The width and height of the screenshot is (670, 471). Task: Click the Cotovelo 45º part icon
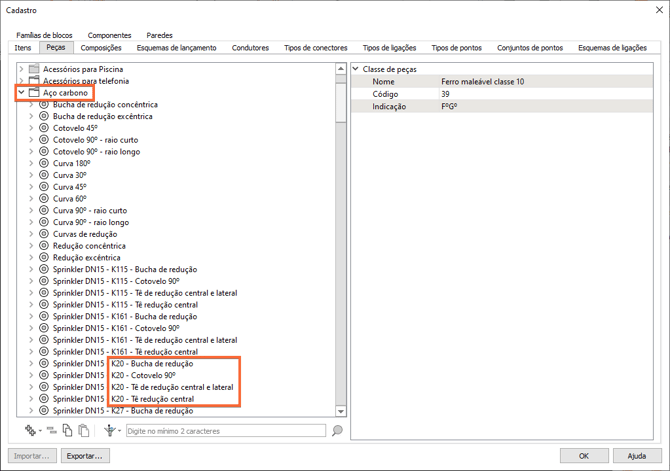tap(44, 128)
